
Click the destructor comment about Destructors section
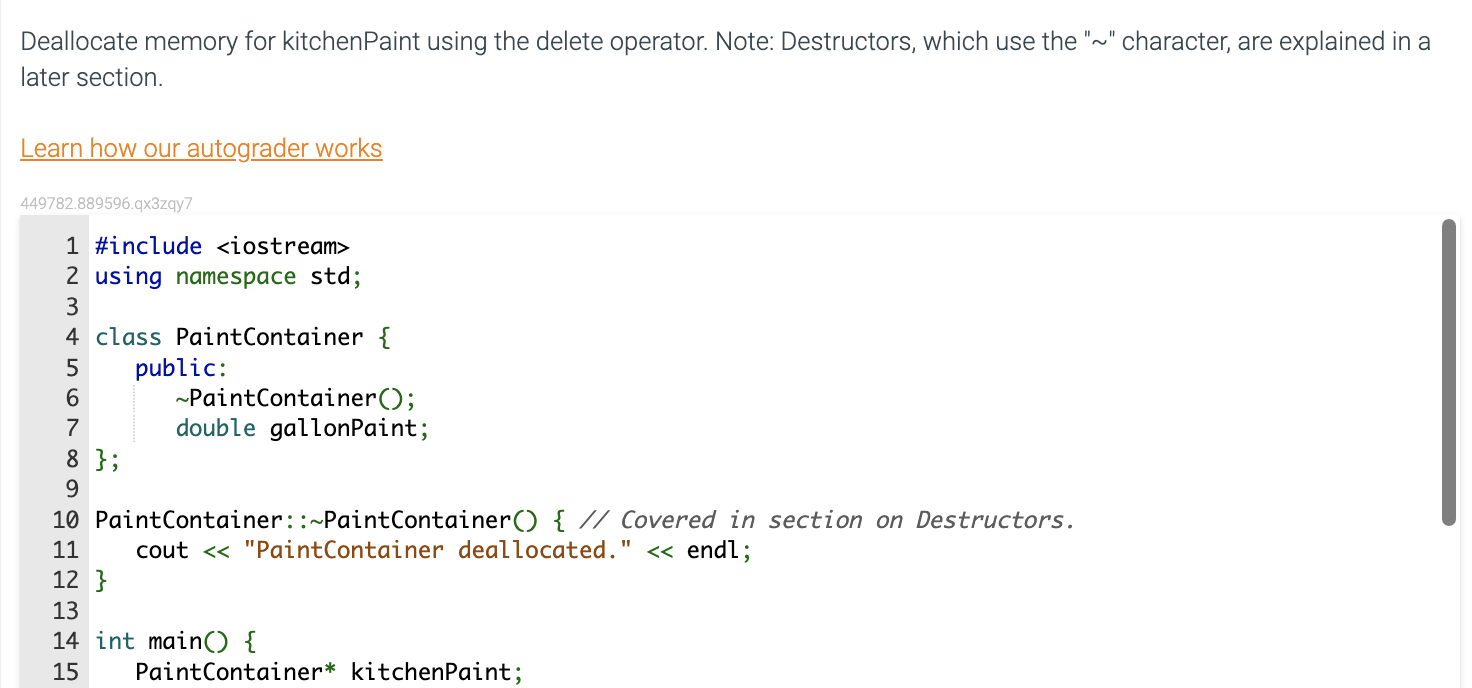[x=820, y=519]
